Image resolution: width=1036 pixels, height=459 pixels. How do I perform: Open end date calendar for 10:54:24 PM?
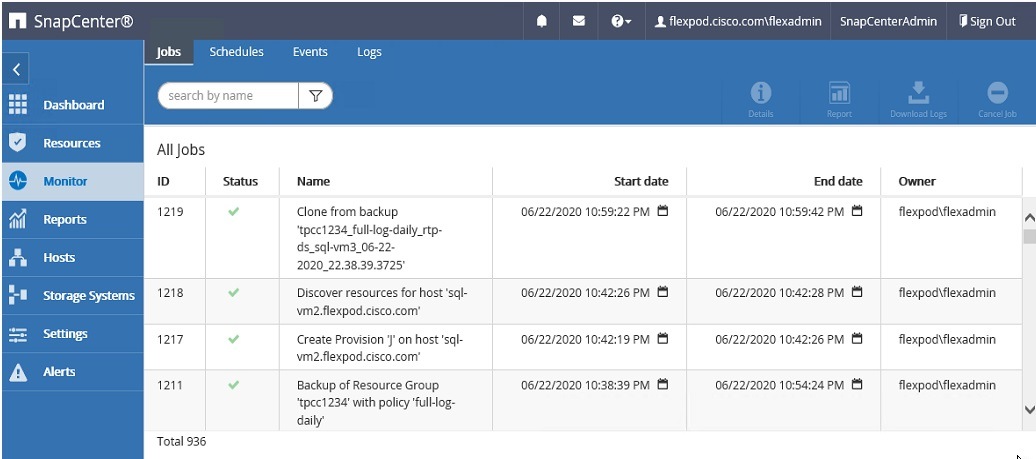coord(857,384)
